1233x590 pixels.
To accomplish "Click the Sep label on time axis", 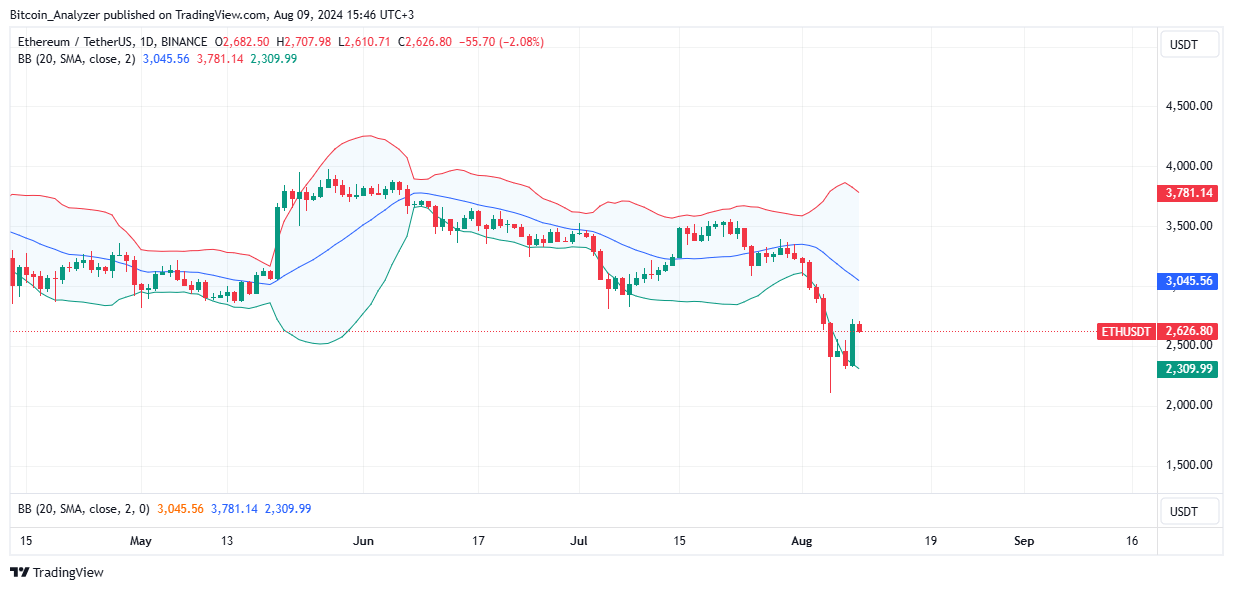I will click(1023, 541).
